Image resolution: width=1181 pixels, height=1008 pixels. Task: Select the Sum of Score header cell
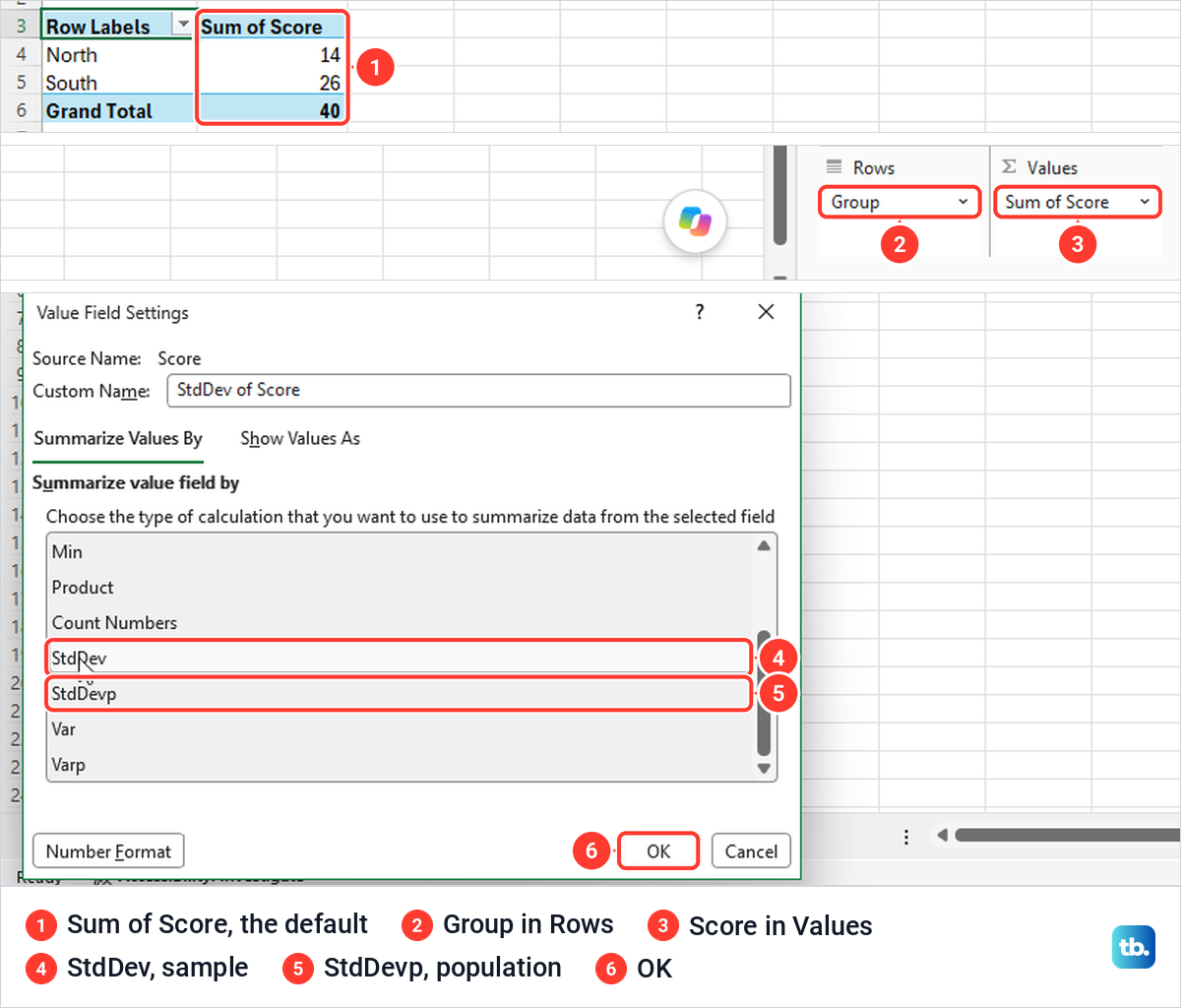[273, 27]
